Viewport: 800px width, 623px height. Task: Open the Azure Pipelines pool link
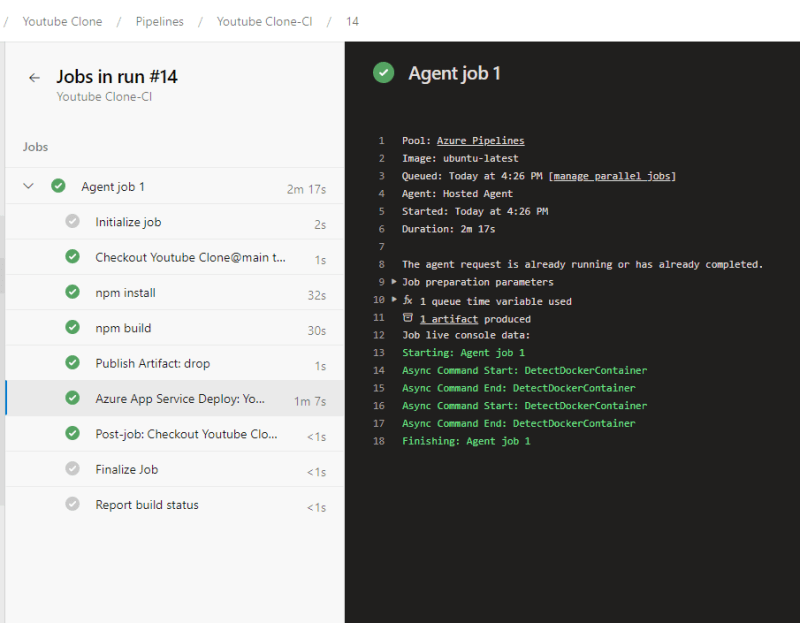(x=480, y=141)
